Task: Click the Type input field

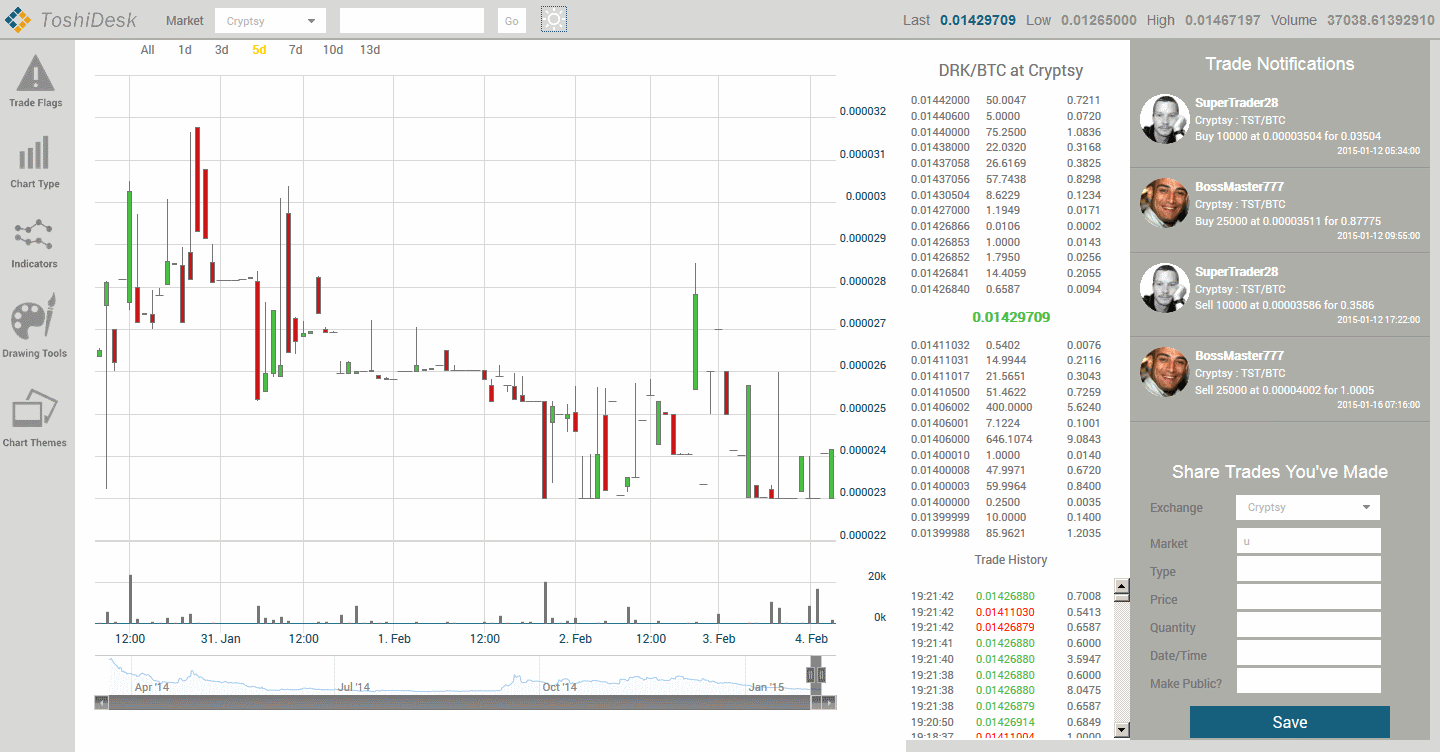Action: tap(1308, 569)
